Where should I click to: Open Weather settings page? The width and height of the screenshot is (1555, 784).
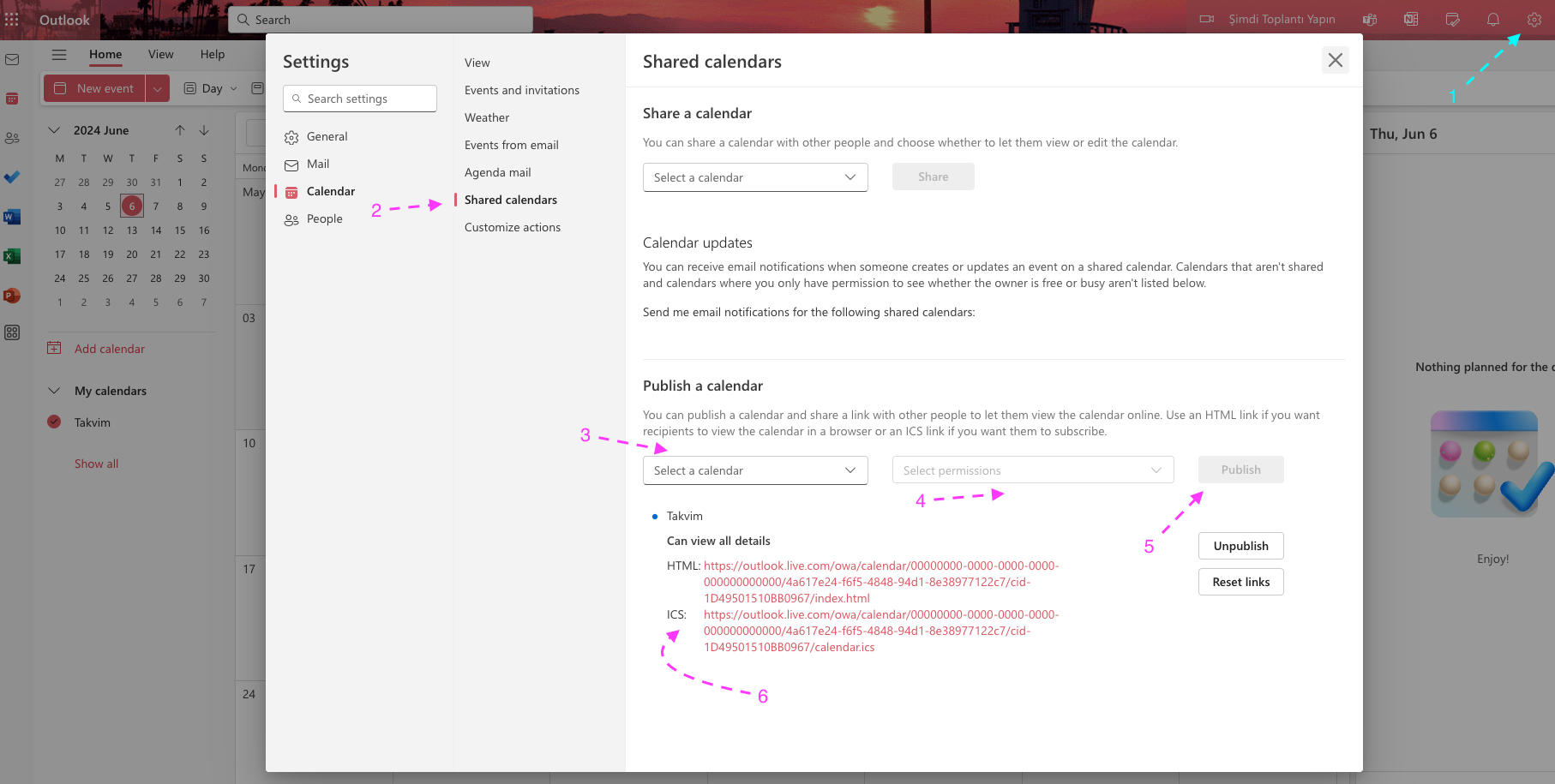coord(487,117)
